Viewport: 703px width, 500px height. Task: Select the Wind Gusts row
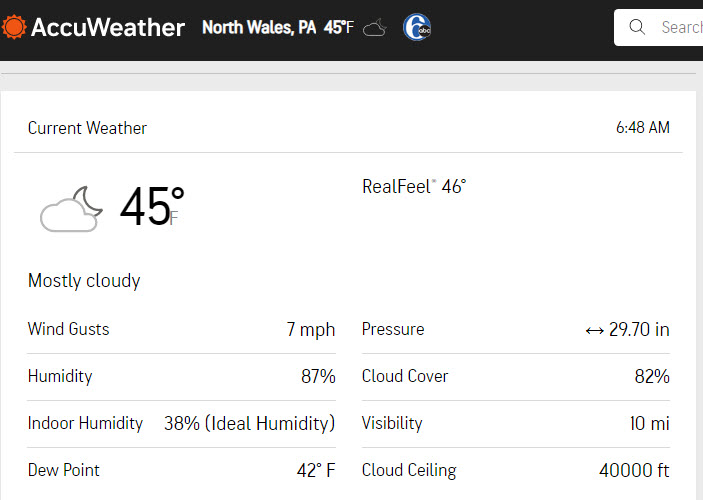181,330
